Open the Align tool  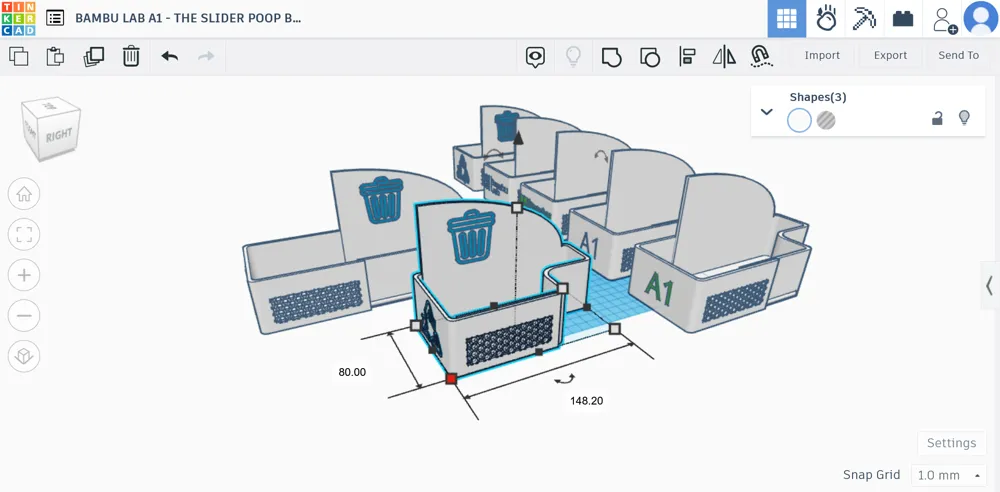[x=687, y=56]
